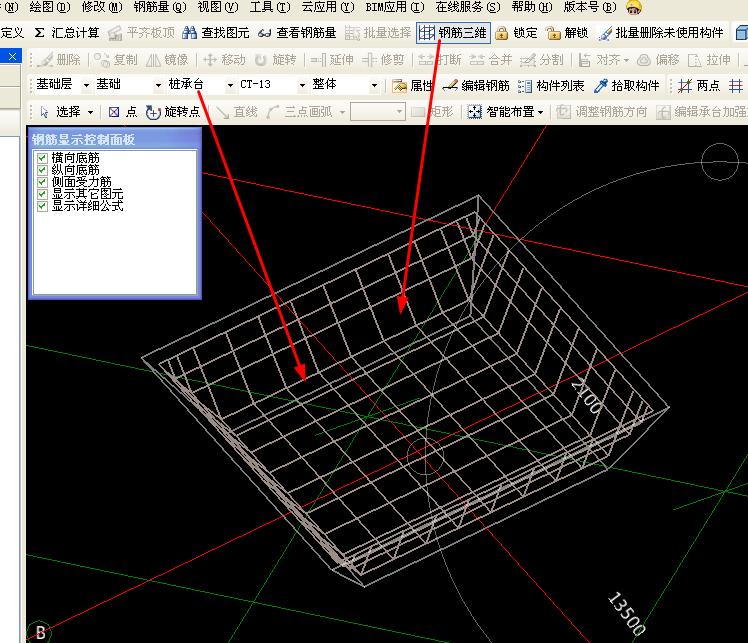Open the 钢筋量(Q) menu

click(x=160, y=7)
